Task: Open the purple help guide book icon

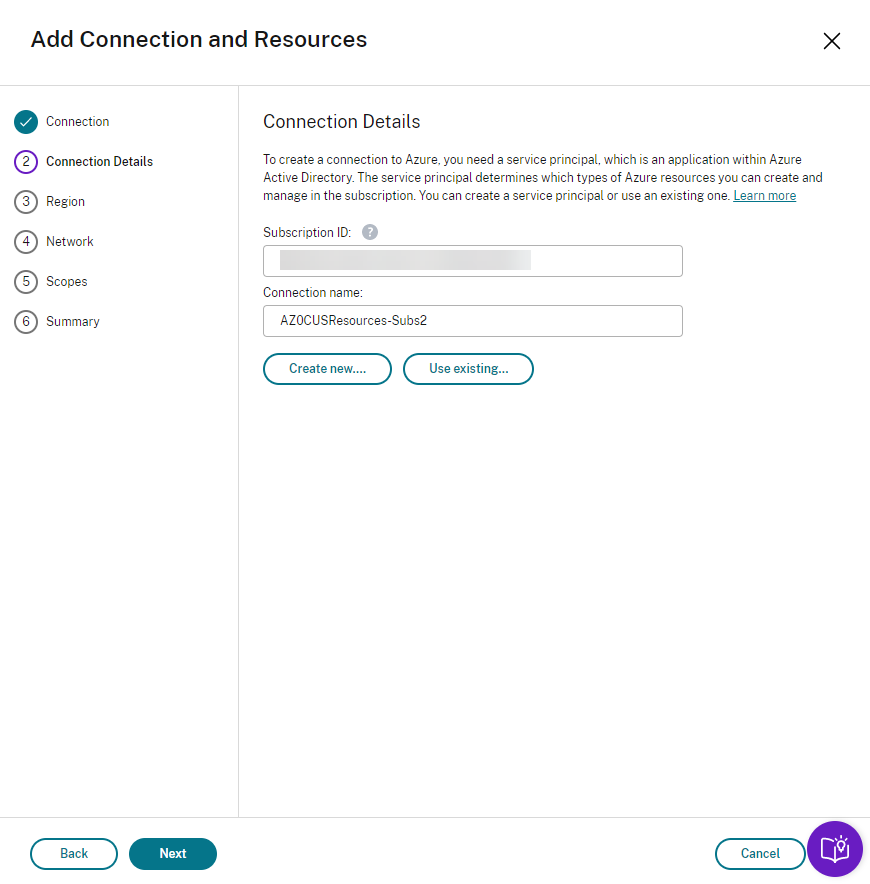Action: point(834,849)
